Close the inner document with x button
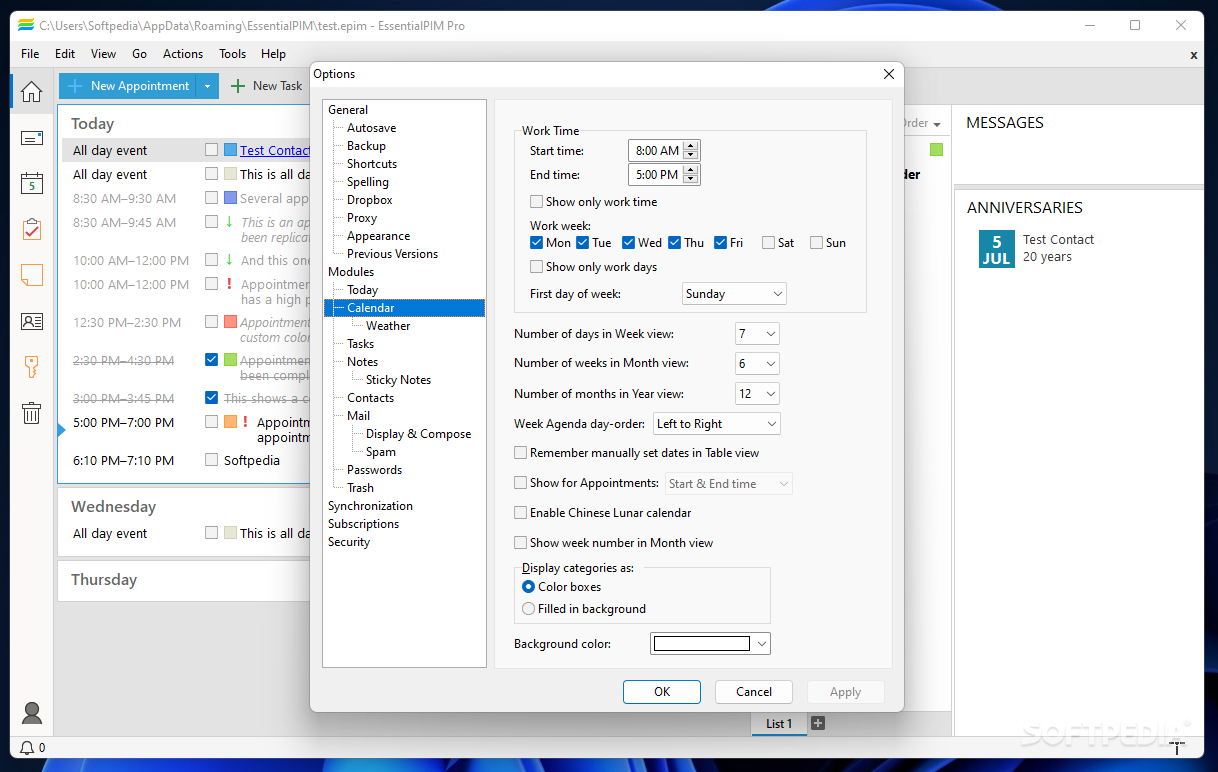 pyautogui.click(x=1193, y=55)
